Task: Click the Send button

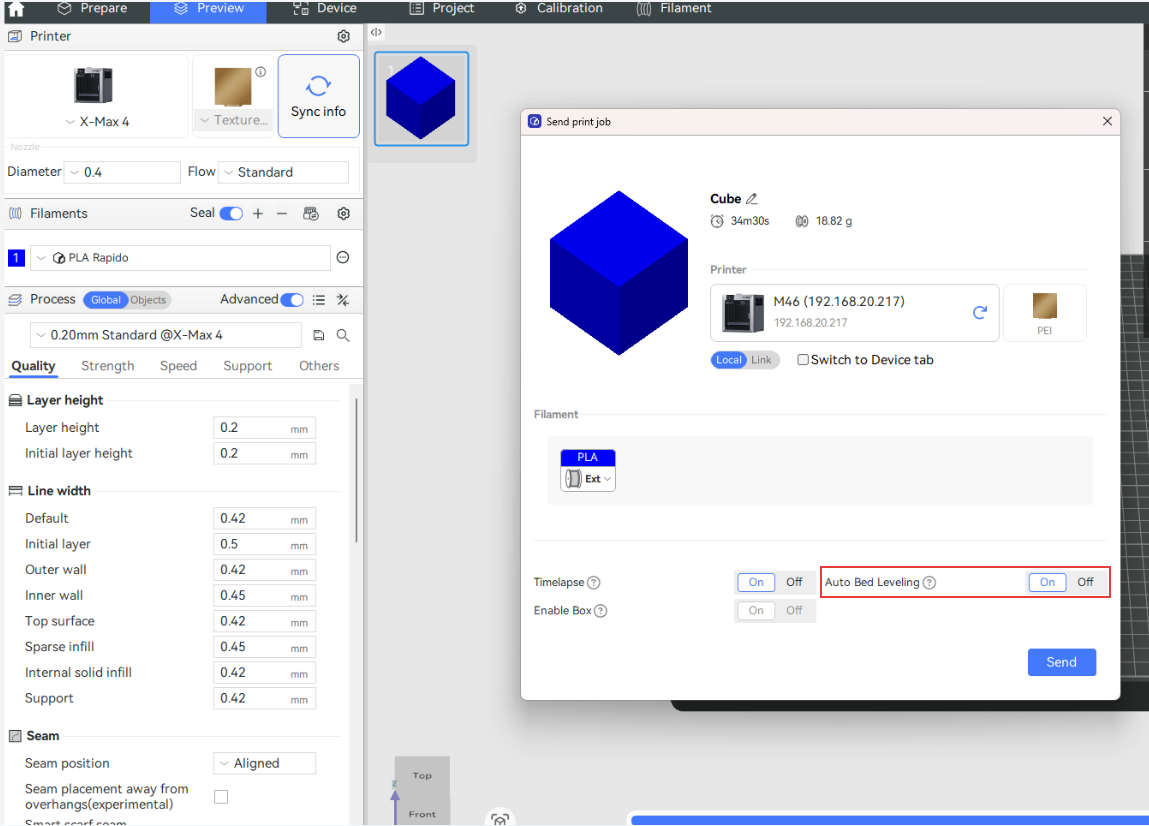Action: coord(1061,662)
